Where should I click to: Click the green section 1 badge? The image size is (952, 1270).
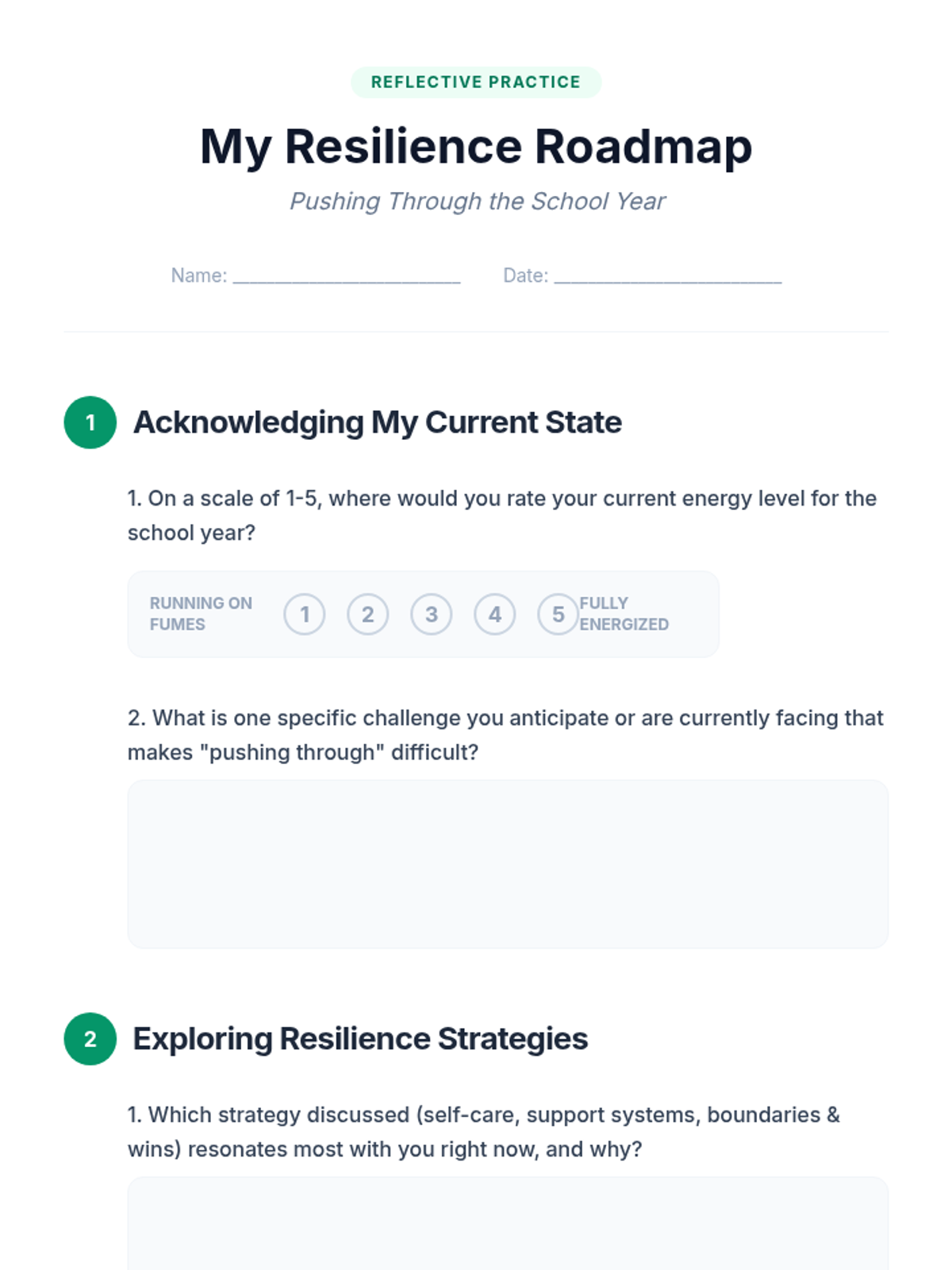(90, 422)
